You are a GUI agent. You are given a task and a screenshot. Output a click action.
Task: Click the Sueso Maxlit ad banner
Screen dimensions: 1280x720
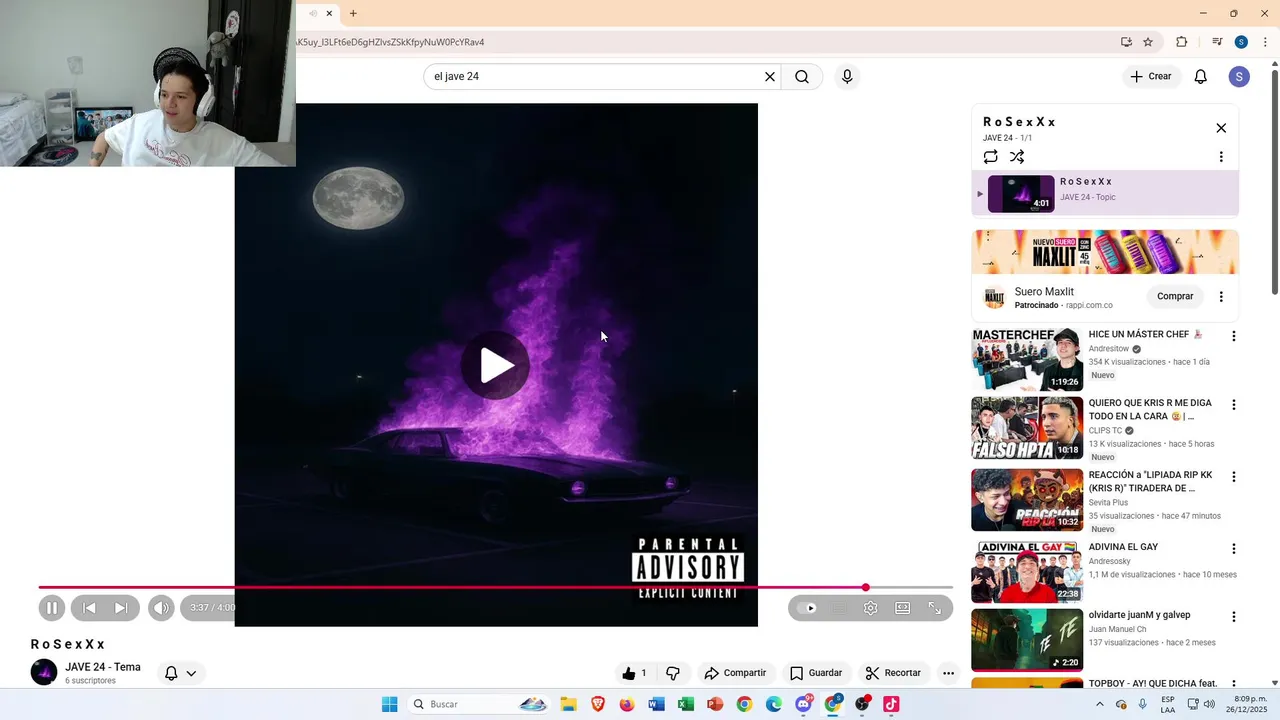tap(1105, 252)
